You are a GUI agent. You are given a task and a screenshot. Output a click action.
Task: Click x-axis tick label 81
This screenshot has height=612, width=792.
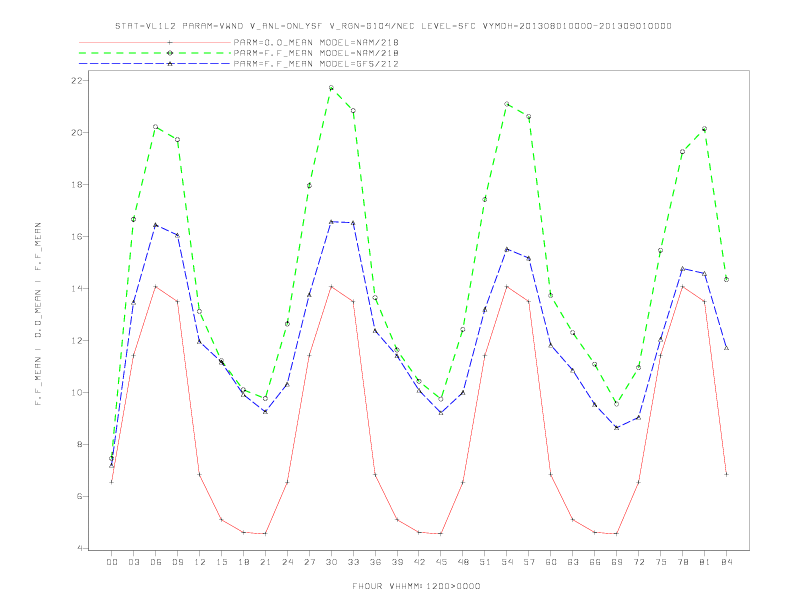click(705, 562)
